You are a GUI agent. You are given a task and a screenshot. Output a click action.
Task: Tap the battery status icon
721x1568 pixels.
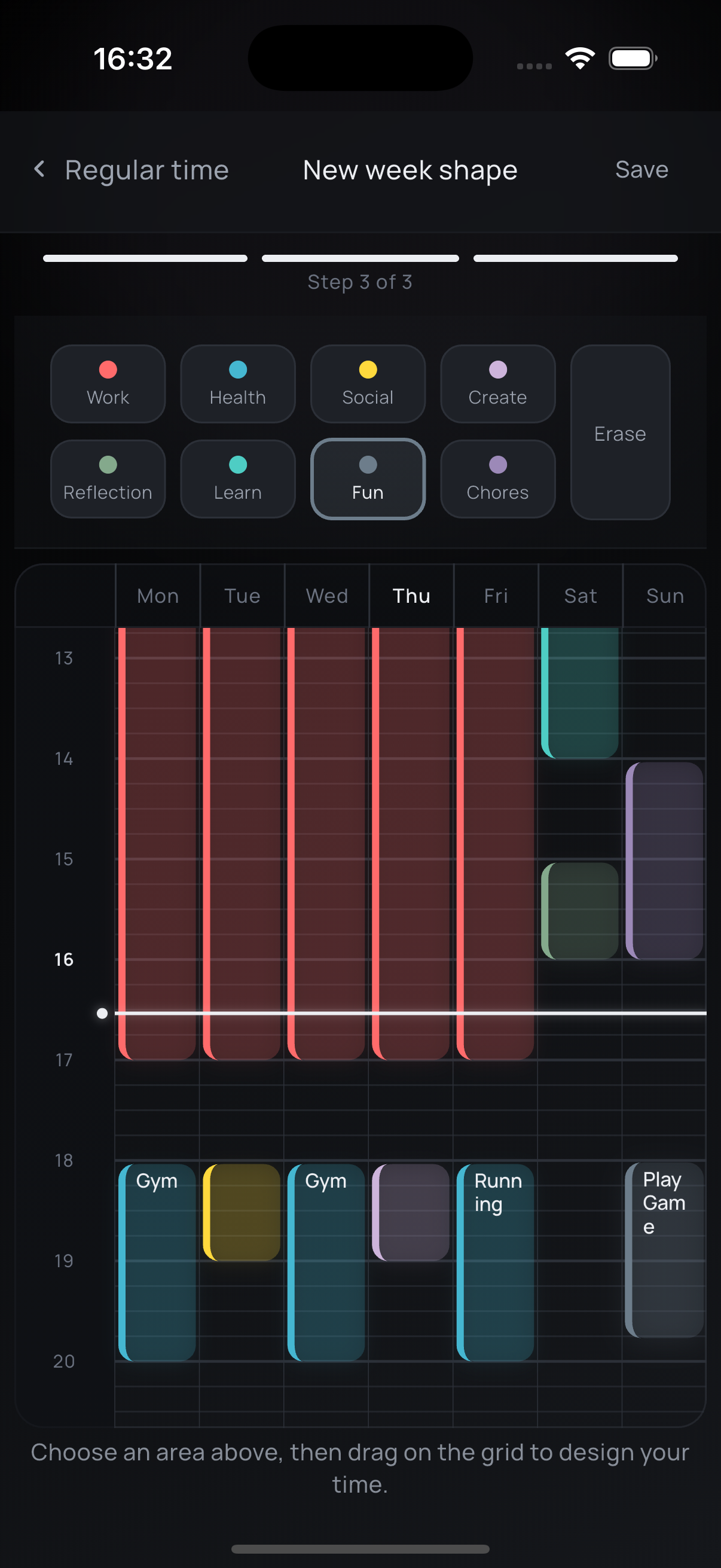click(633, 59)
